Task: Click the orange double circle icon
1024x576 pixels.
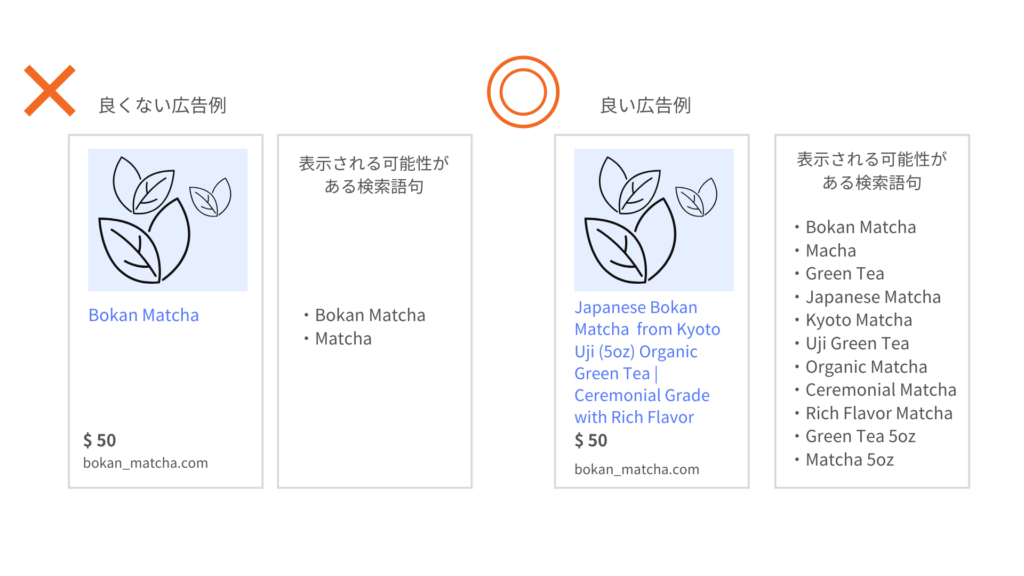Action: tap(523, 92)
